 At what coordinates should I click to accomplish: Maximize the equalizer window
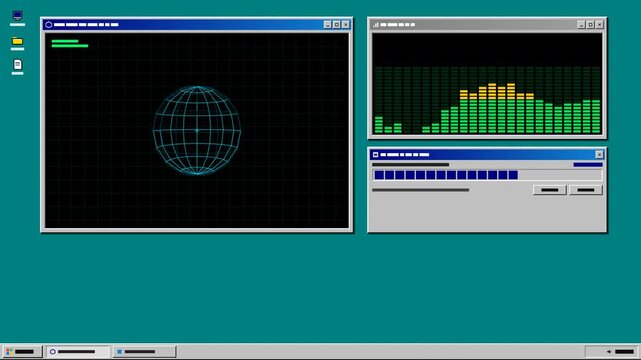(590, 25)
